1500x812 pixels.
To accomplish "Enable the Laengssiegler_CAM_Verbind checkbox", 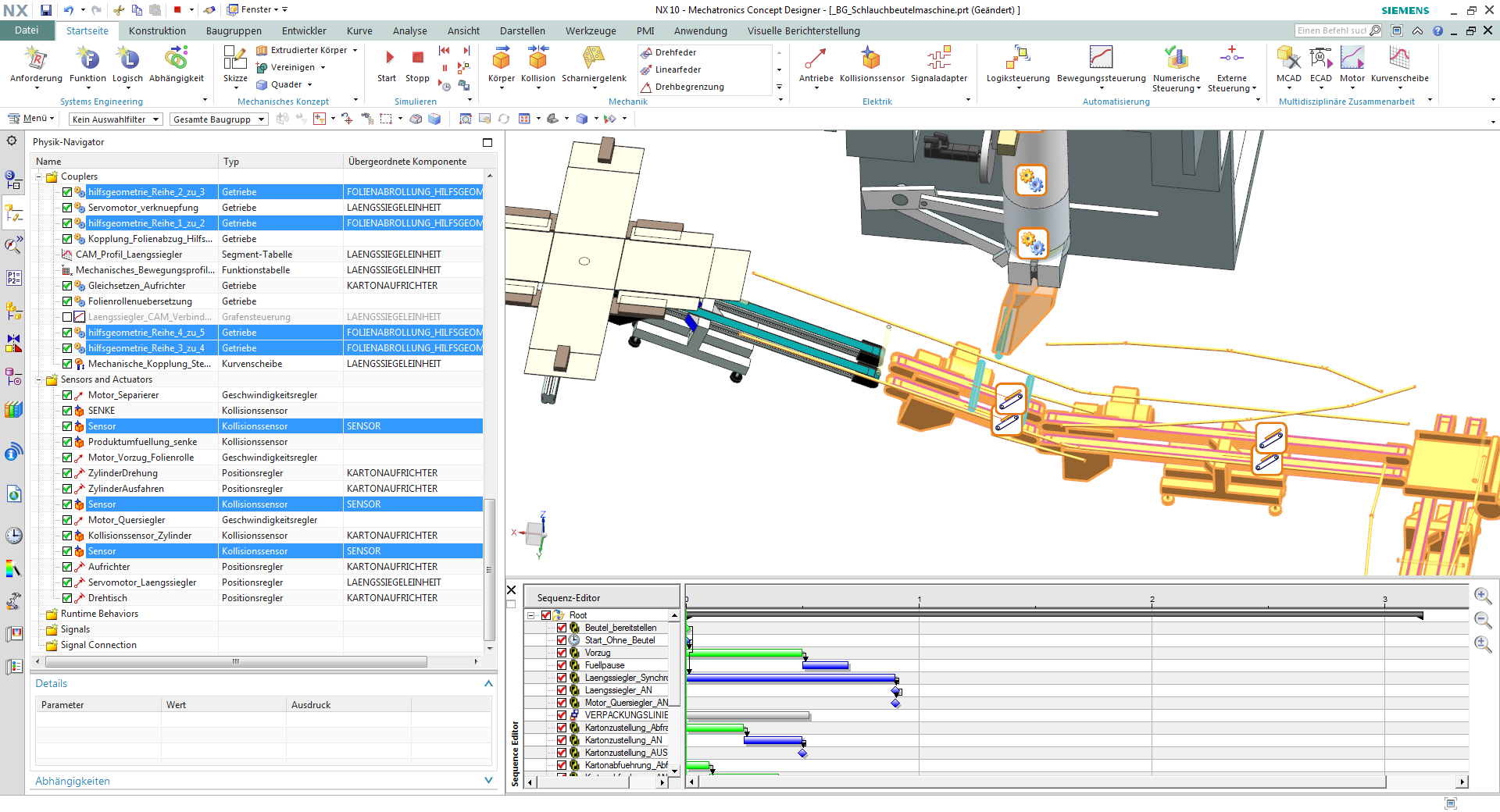I will 67,317.
